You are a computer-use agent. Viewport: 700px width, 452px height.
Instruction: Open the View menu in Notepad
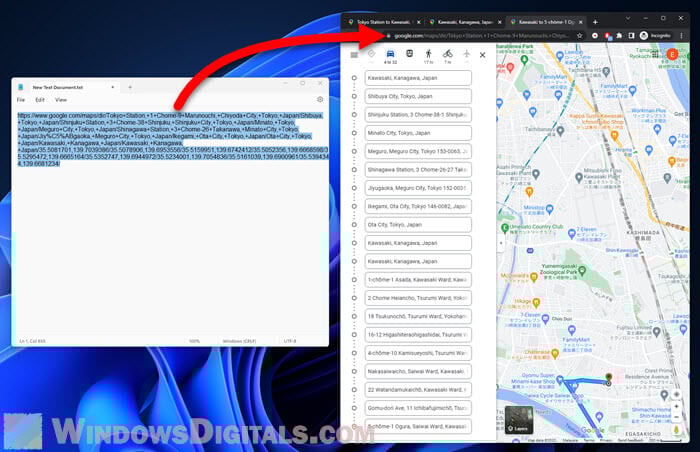pyautogui.click(x=61, y=100)
